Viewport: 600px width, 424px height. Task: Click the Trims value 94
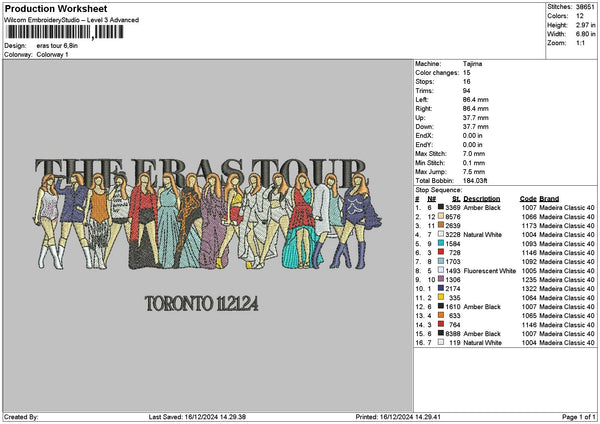click(x=466, y=91)
